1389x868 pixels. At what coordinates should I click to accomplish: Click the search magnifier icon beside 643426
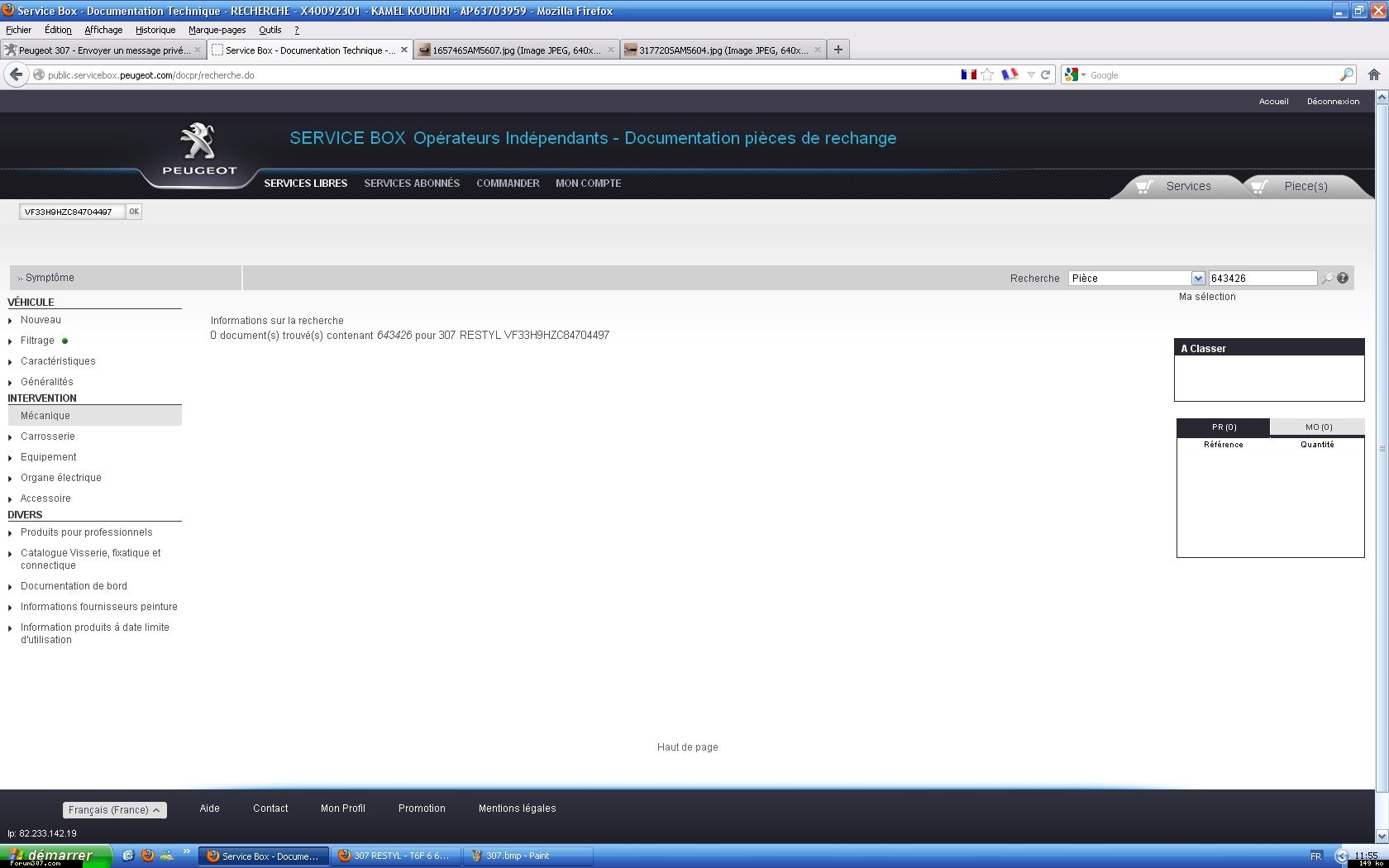coord(1327,279)
